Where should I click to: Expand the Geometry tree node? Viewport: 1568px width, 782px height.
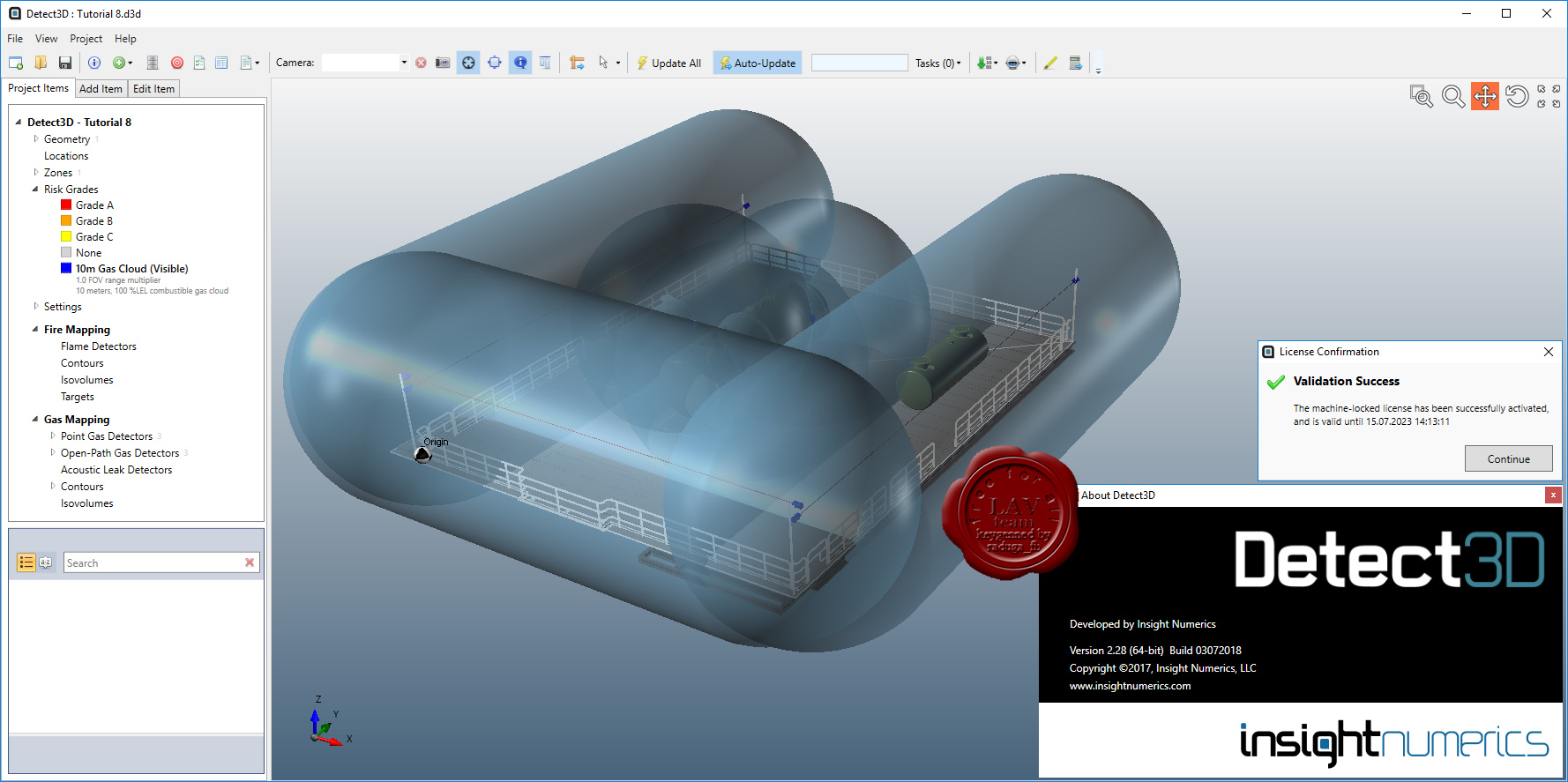[36, 138]
